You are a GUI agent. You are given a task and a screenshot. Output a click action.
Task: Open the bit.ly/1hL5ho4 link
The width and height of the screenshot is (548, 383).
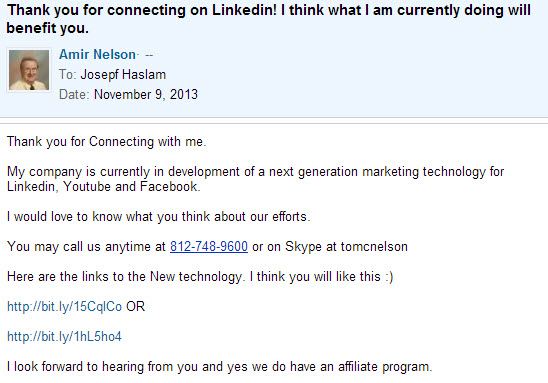click(x=64, y=337)
